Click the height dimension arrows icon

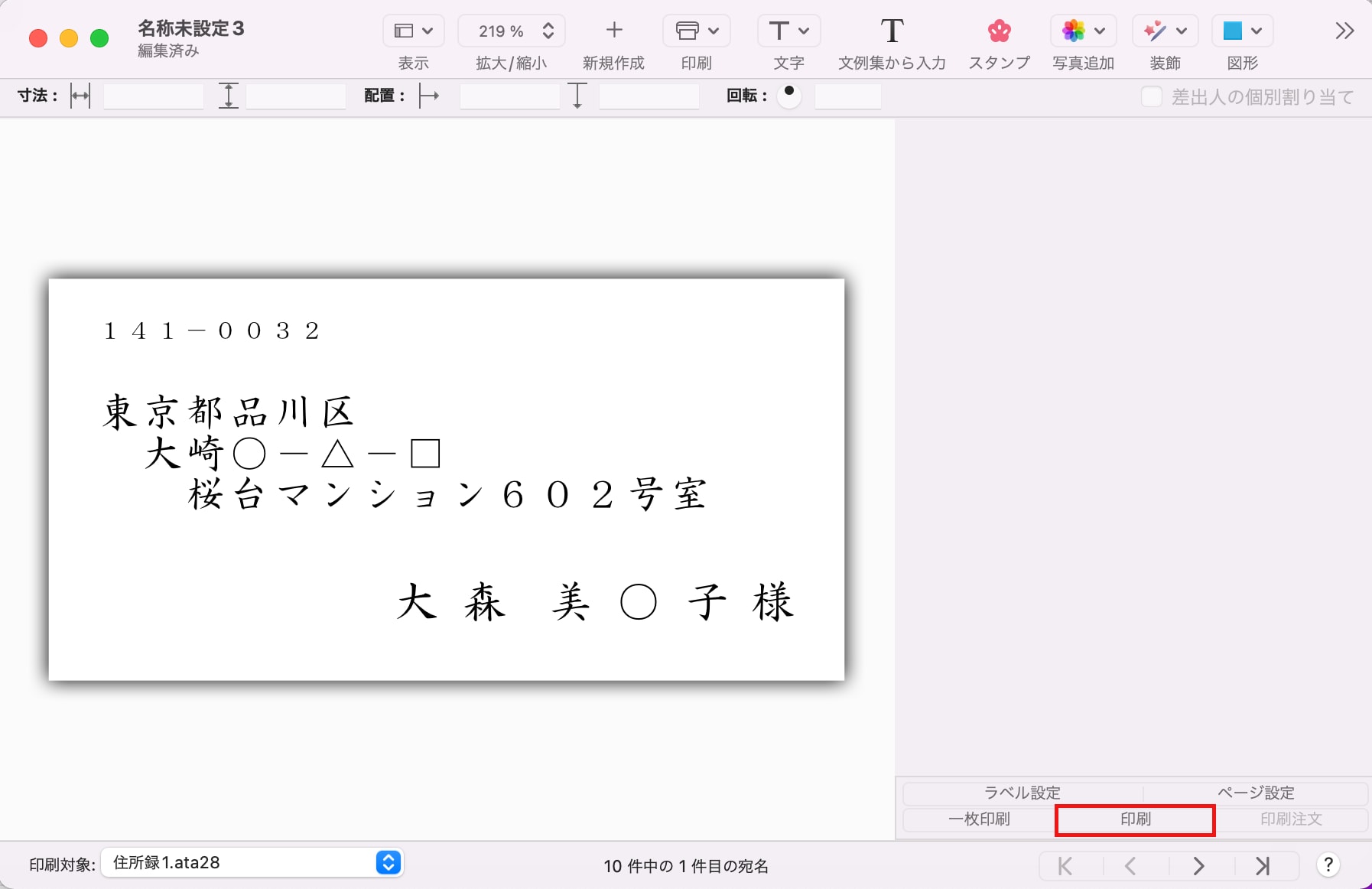229,96
